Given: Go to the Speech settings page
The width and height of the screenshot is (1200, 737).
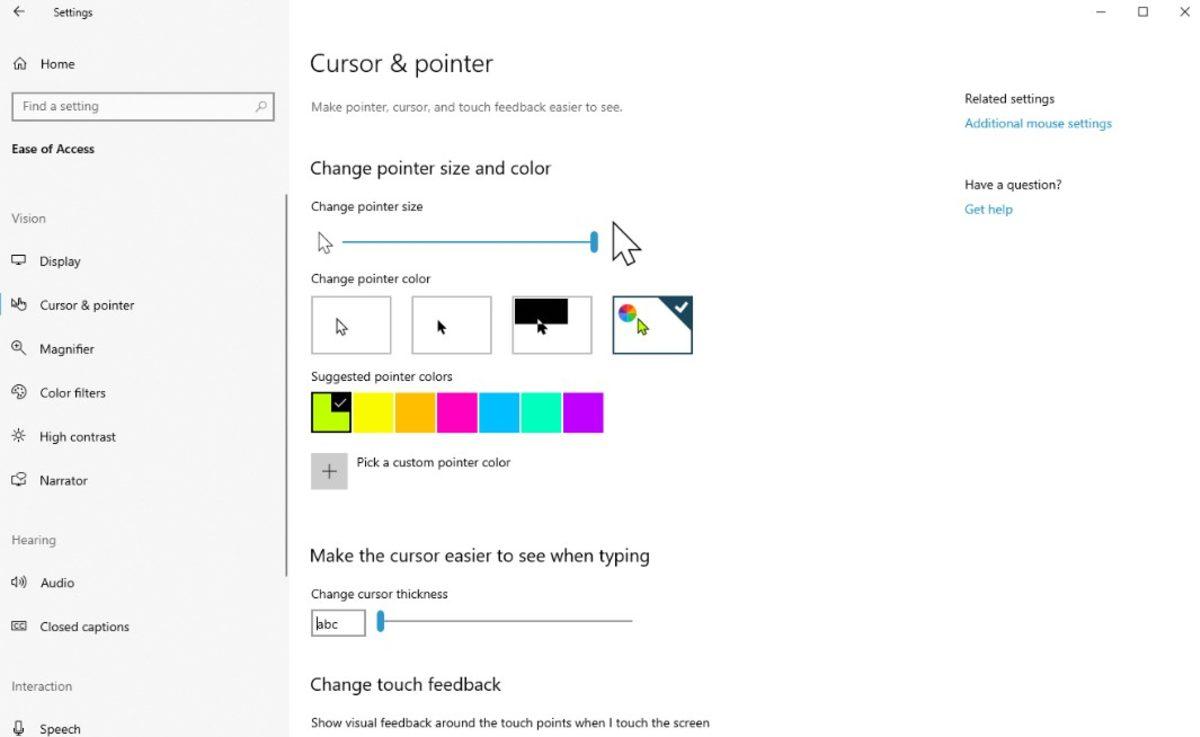Looking at the screenshot, I should pyautogui.click(x=61, y=728).
